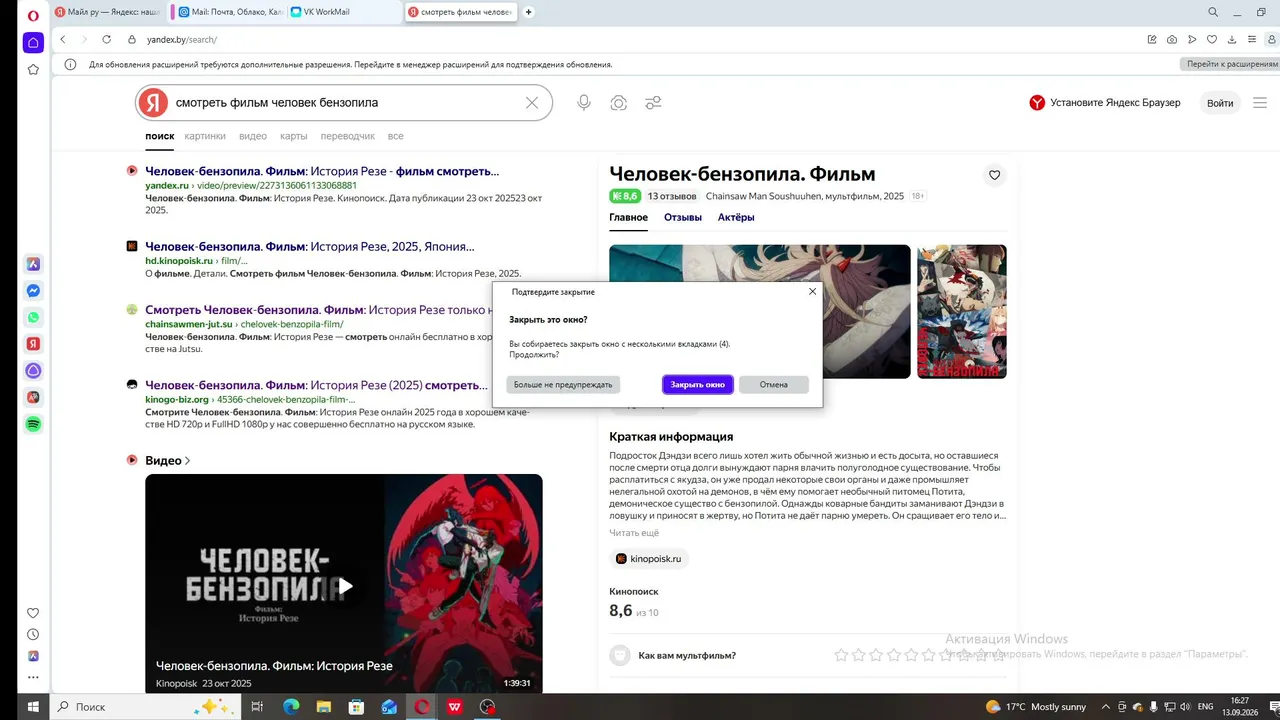Confirm with the Закрыть окно button

click(698, 385)
